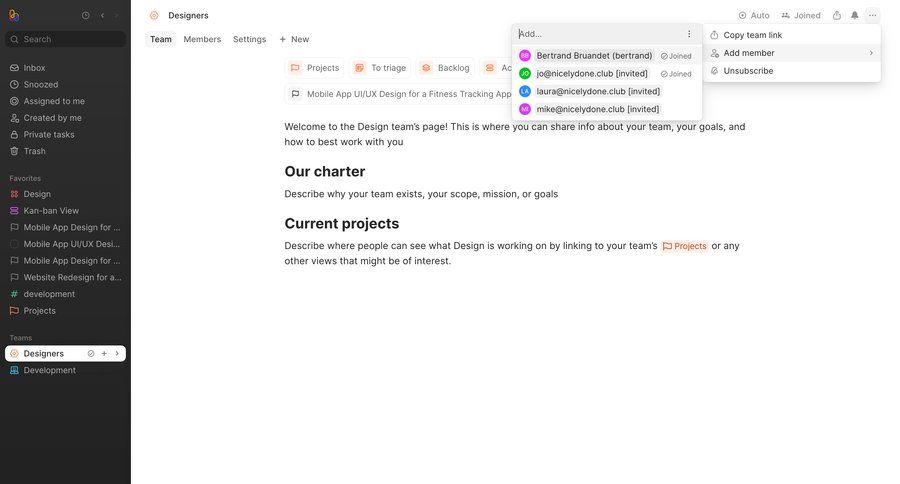The image size is (900, 484).
Task: Open the To triage view chip
Action: pos(380,68)
